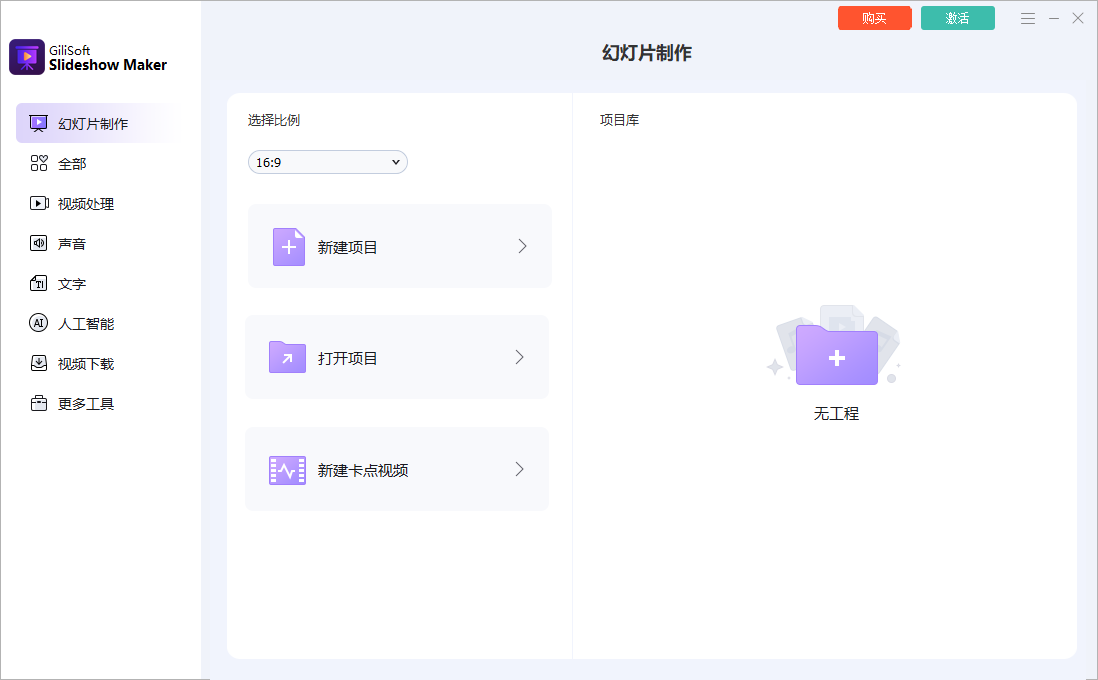Click the red 购买 button
1098x680 pixels.
click(x=875, y=18)
